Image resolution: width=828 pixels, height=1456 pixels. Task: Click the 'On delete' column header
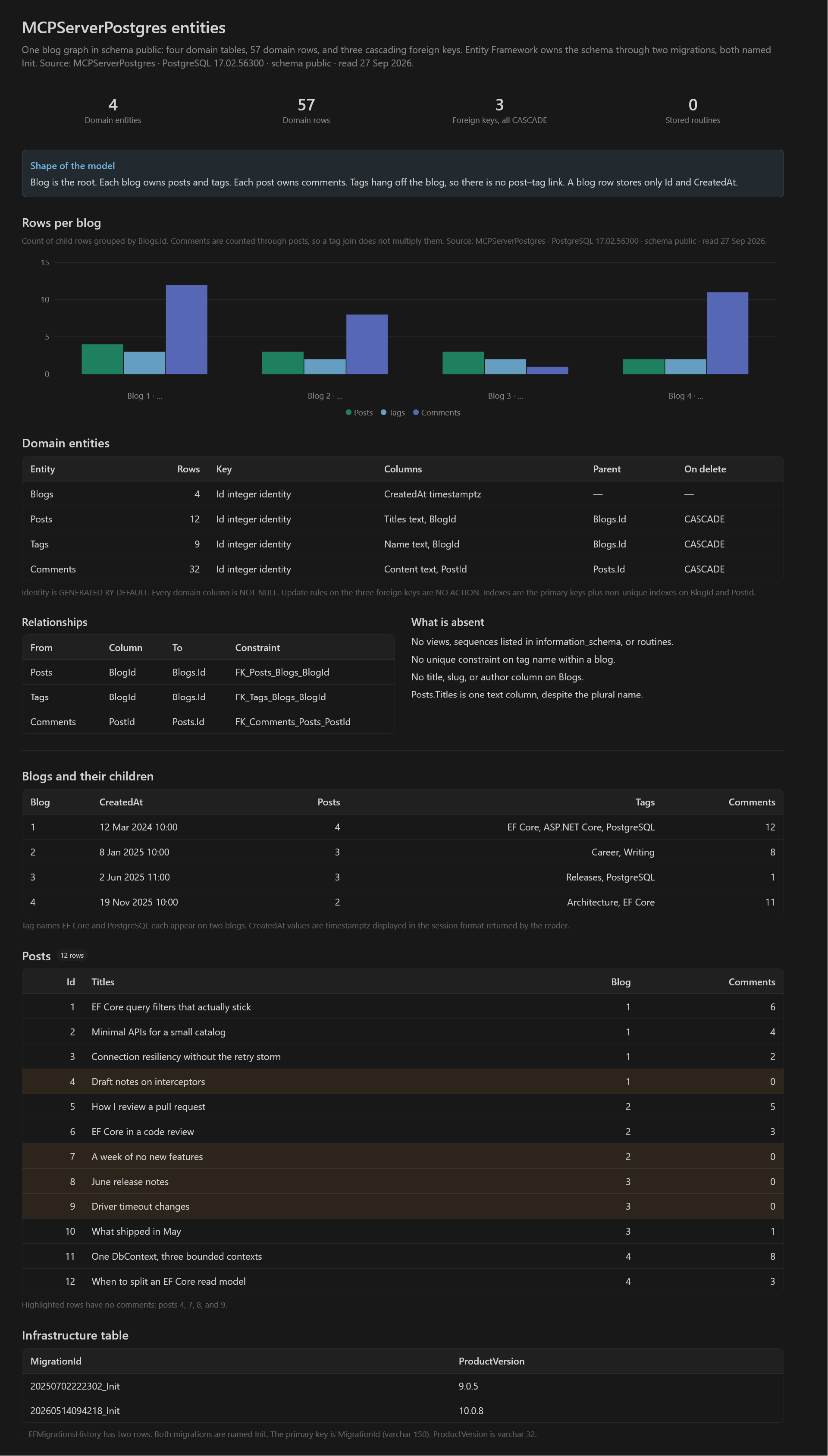(x=705, y=469)
